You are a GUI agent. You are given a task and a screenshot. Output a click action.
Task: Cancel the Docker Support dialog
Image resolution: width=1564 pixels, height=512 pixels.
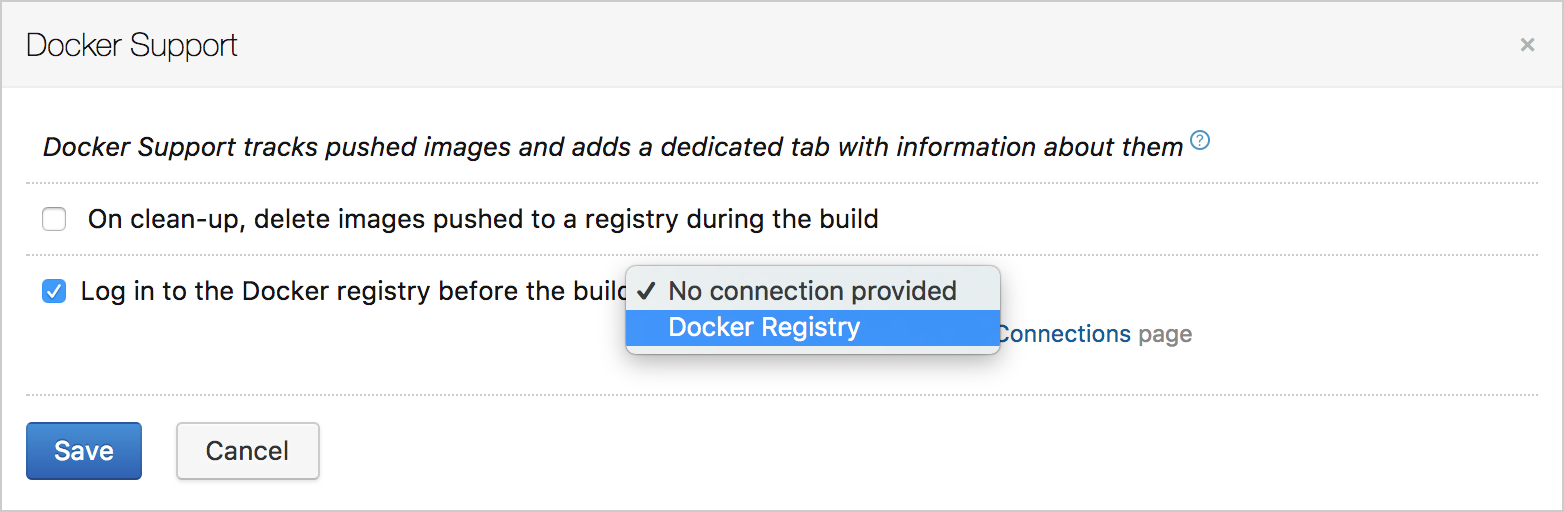click(247, 451)
